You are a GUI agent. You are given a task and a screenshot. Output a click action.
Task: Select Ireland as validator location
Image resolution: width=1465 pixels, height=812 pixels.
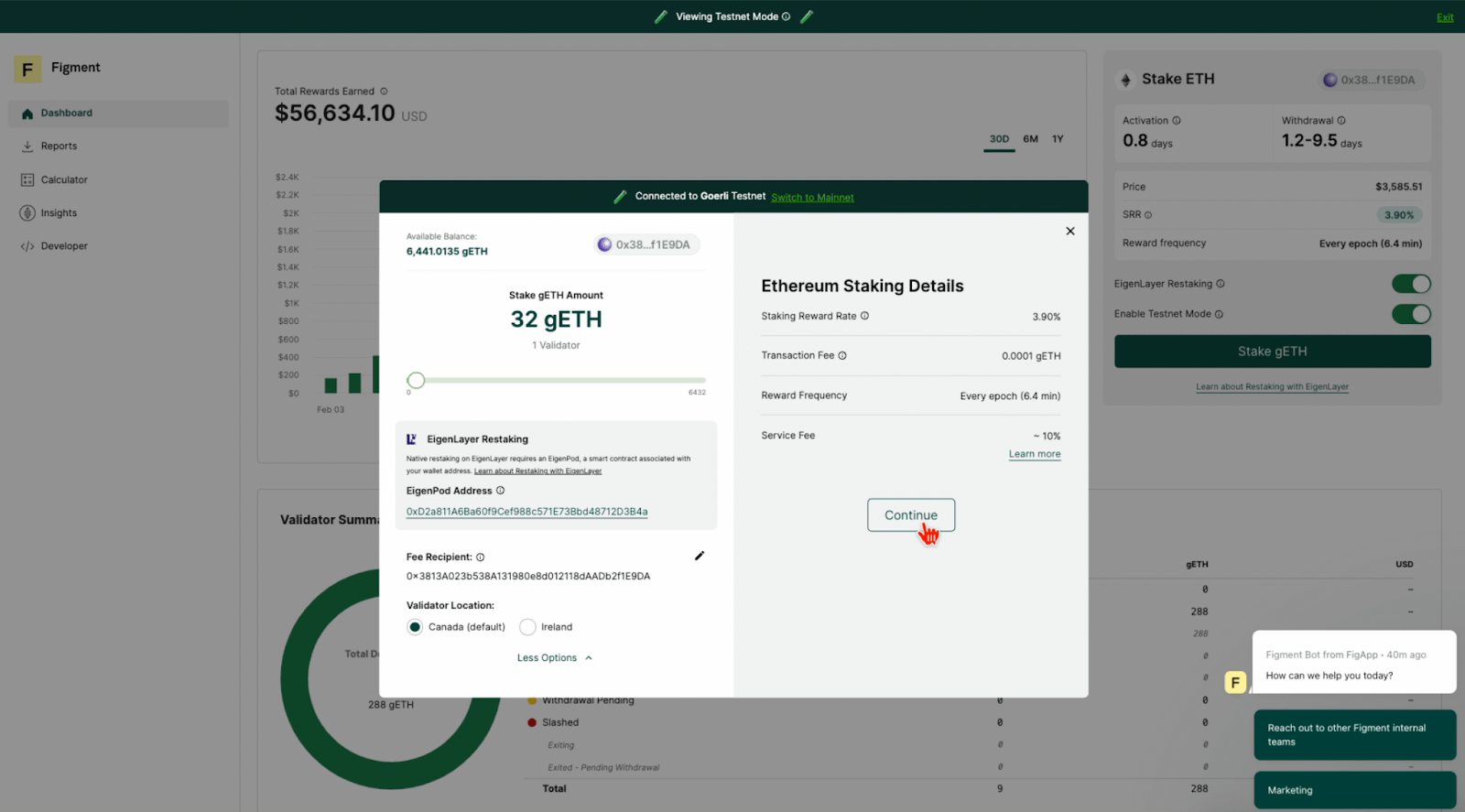527,627
